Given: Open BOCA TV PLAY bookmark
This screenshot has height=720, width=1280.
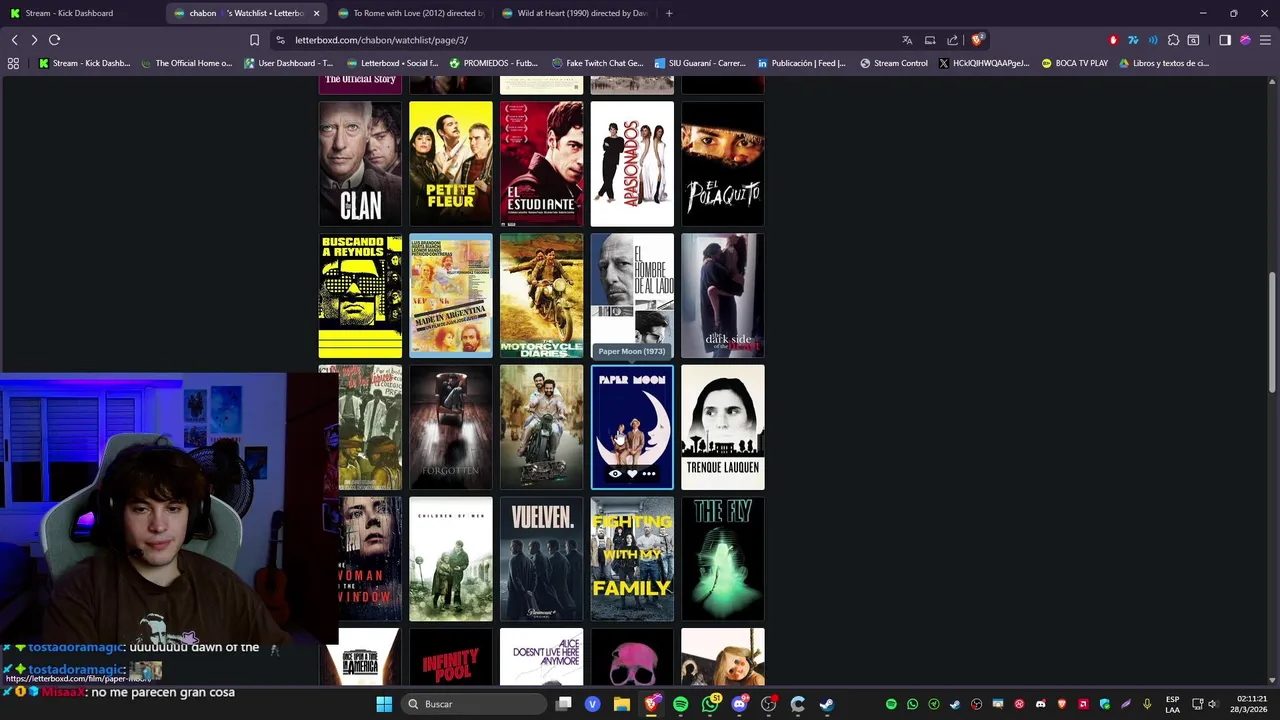Looking at the screenshot, I should [1075, 63].
